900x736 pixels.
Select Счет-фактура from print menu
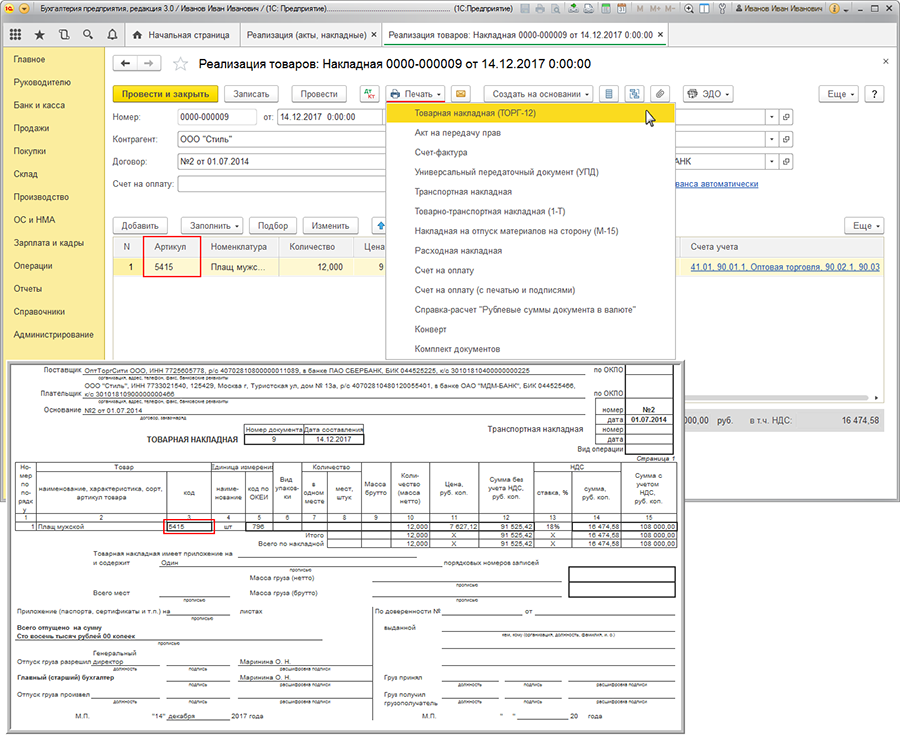(441, 152)
